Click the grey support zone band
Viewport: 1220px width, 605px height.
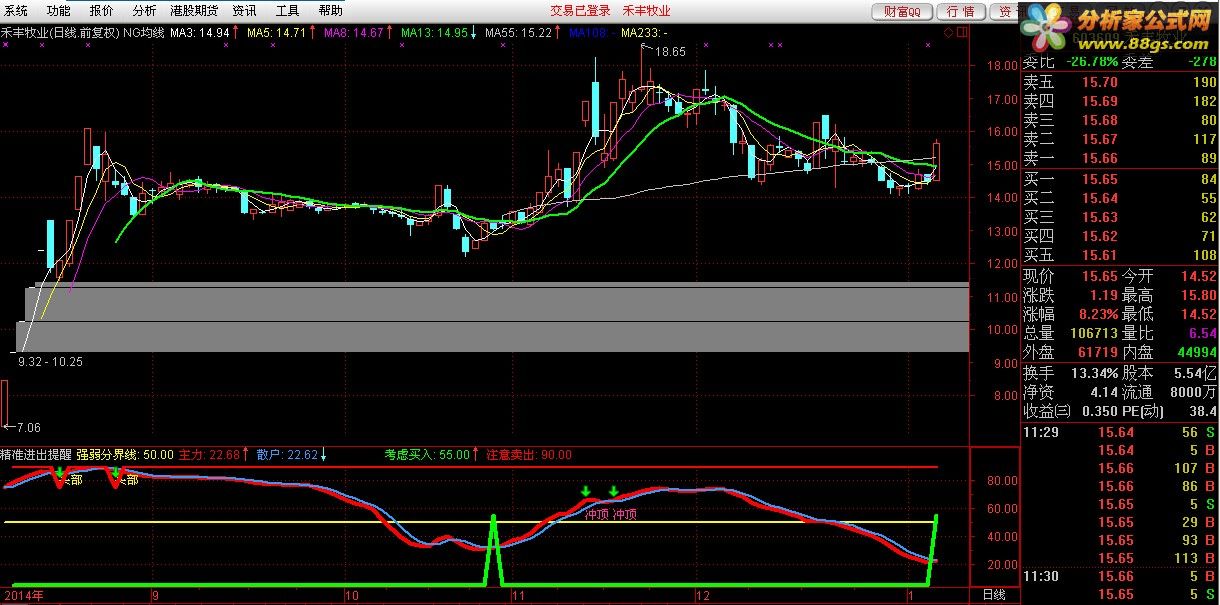pyautogui.click(x=495, y=317)
